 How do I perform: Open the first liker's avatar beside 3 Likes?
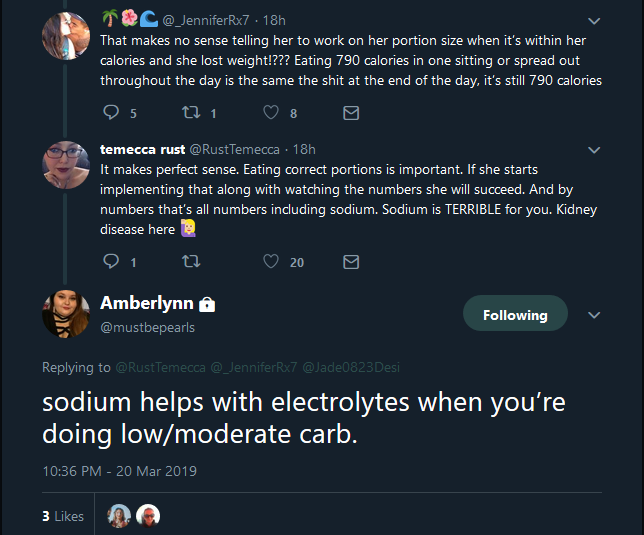[x=119, y=516]
